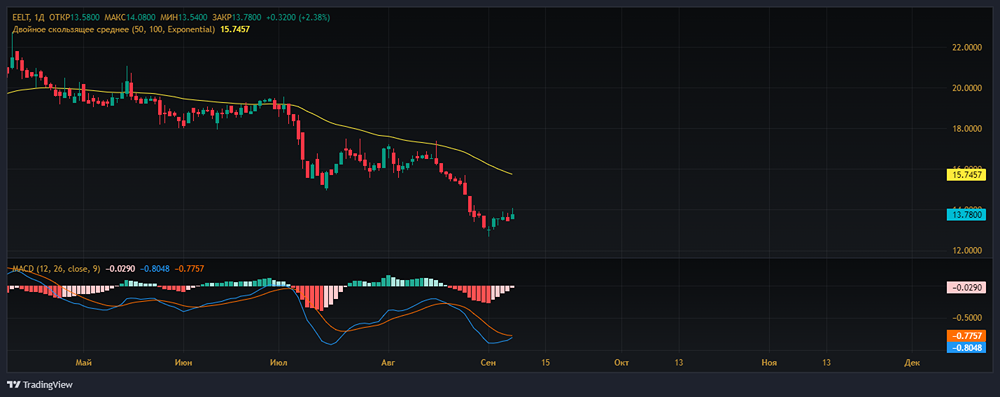
Task: Select the Двойное скользящее среднее indicator legend
Action: (x=114, y=29)
